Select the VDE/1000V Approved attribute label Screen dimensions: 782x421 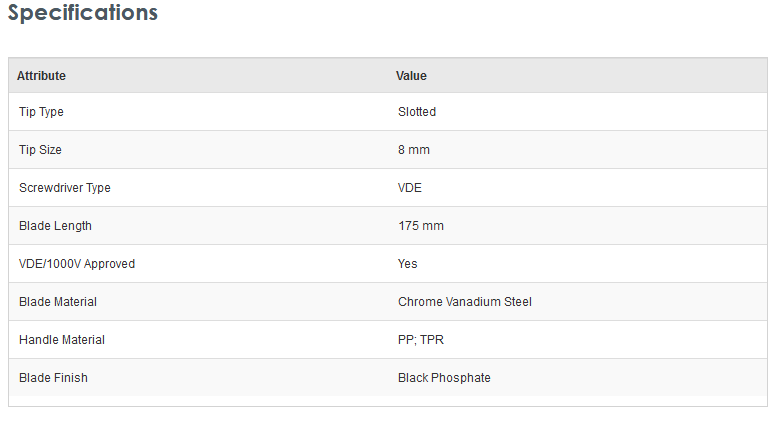pos(77,264)
